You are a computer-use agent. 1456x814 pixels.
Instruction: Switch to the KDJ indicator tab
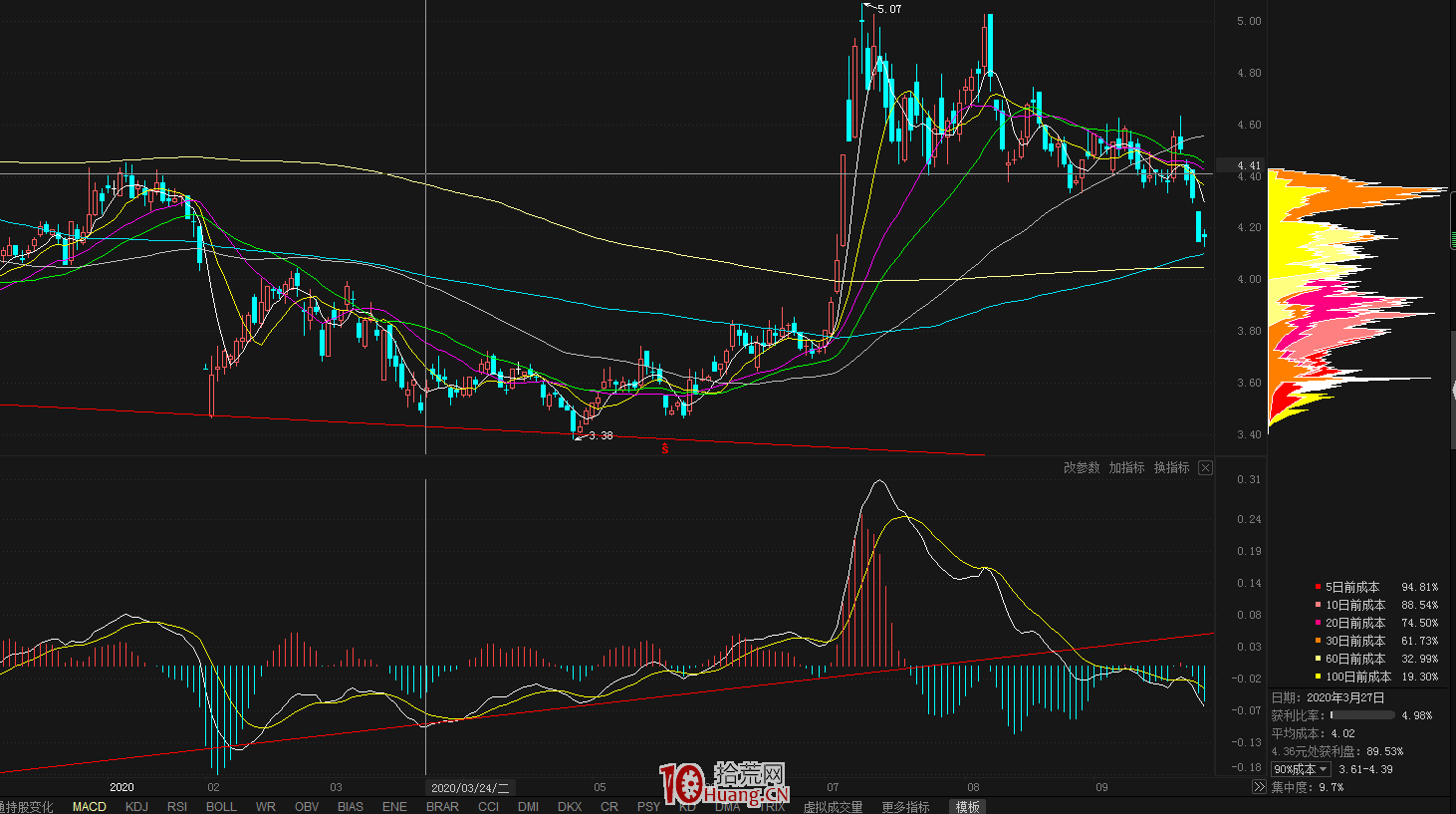tap(136, 807)
